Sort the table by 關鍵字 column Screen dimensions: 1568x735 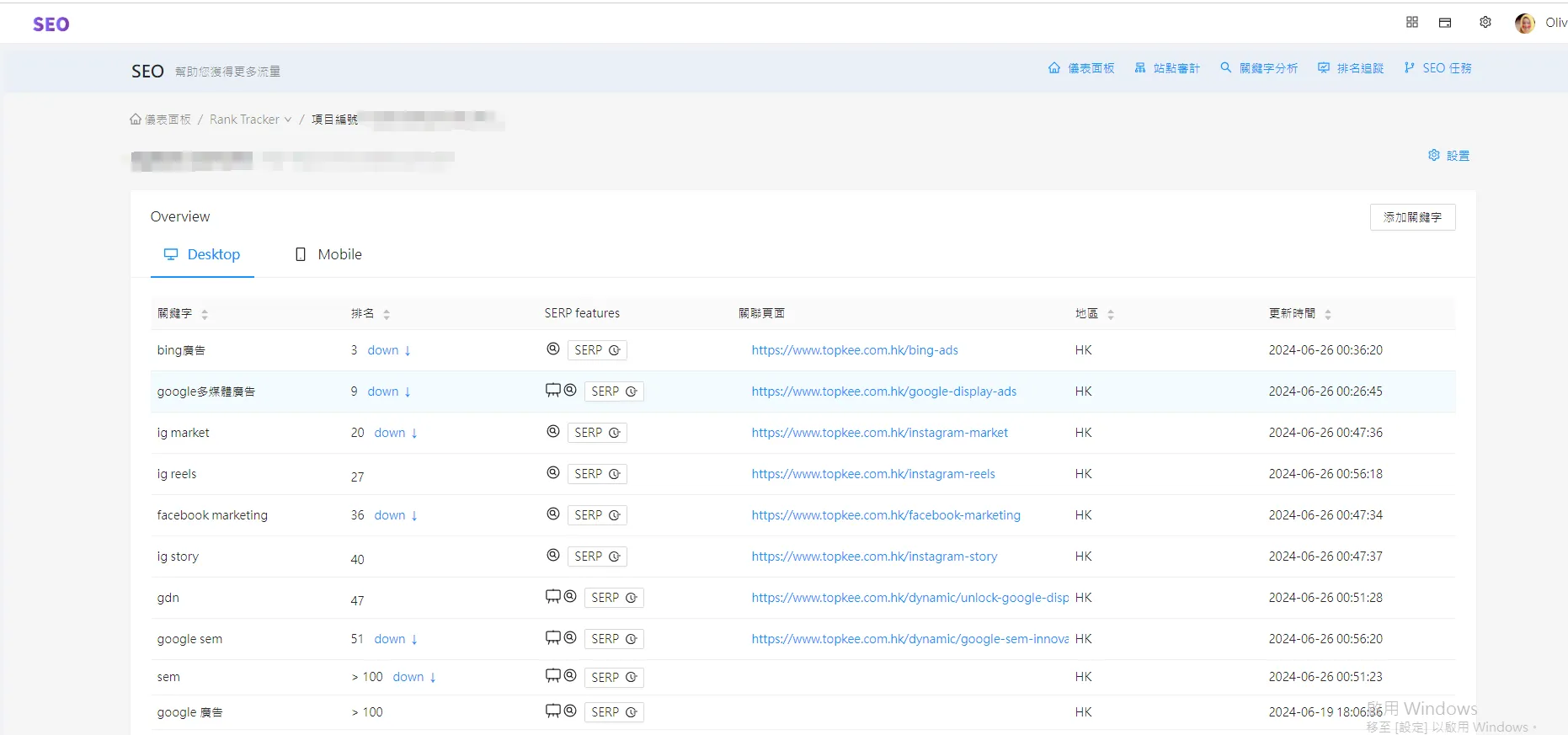tap(205, 314)
